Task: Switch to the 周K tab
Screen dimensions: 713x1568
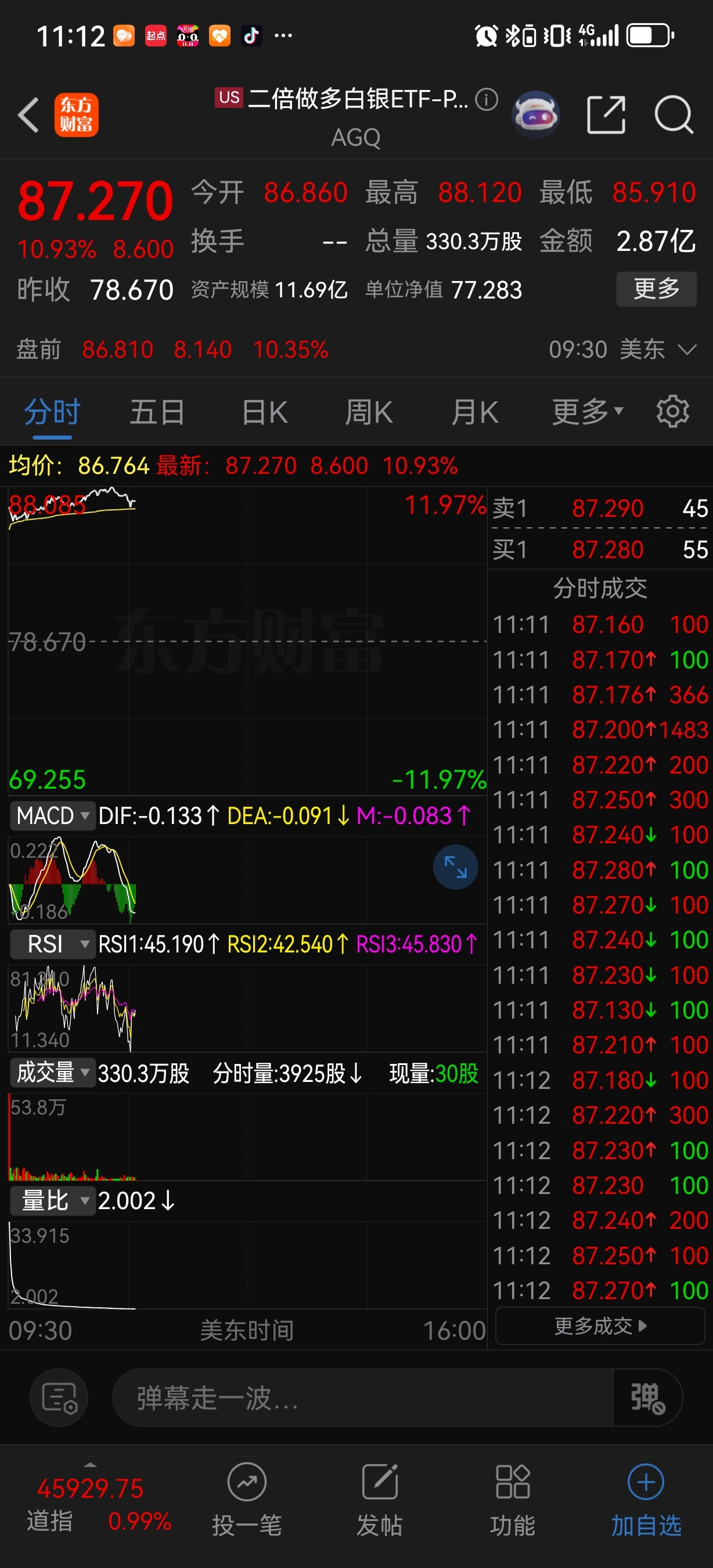Action: click(x=369, y=412)
